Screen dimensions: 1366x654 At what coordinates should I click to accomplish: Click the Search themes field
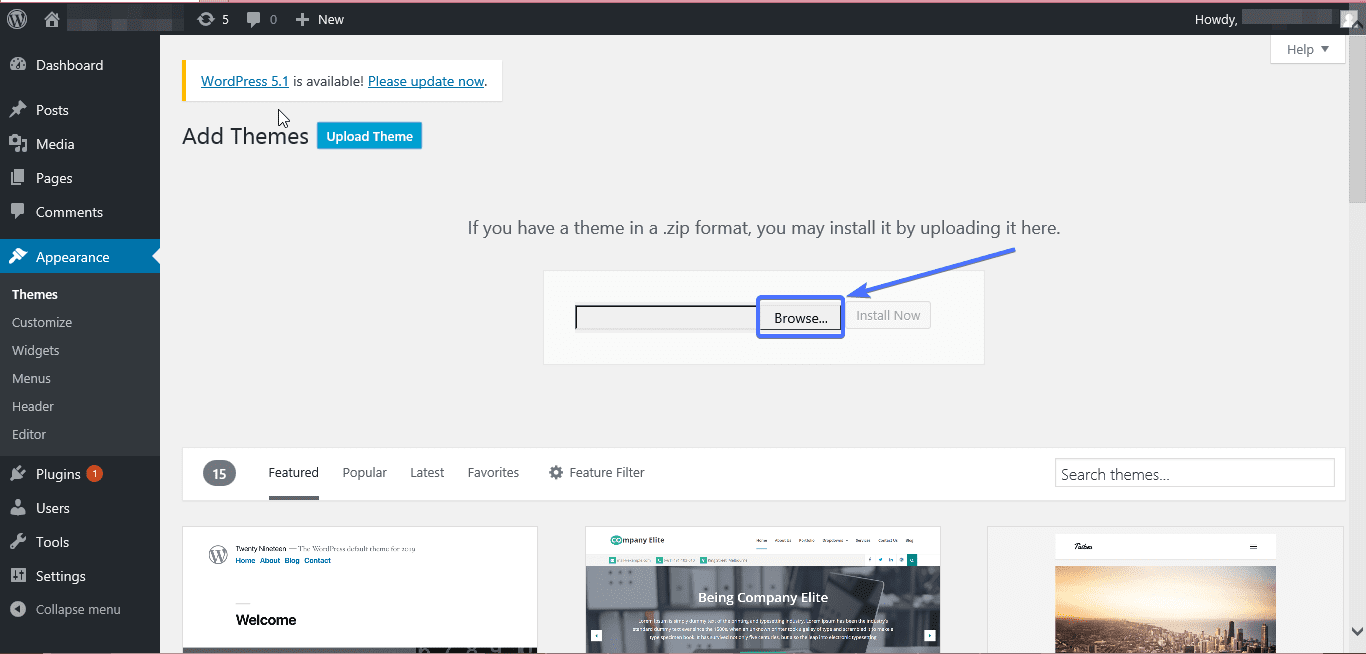[1194, 473]
